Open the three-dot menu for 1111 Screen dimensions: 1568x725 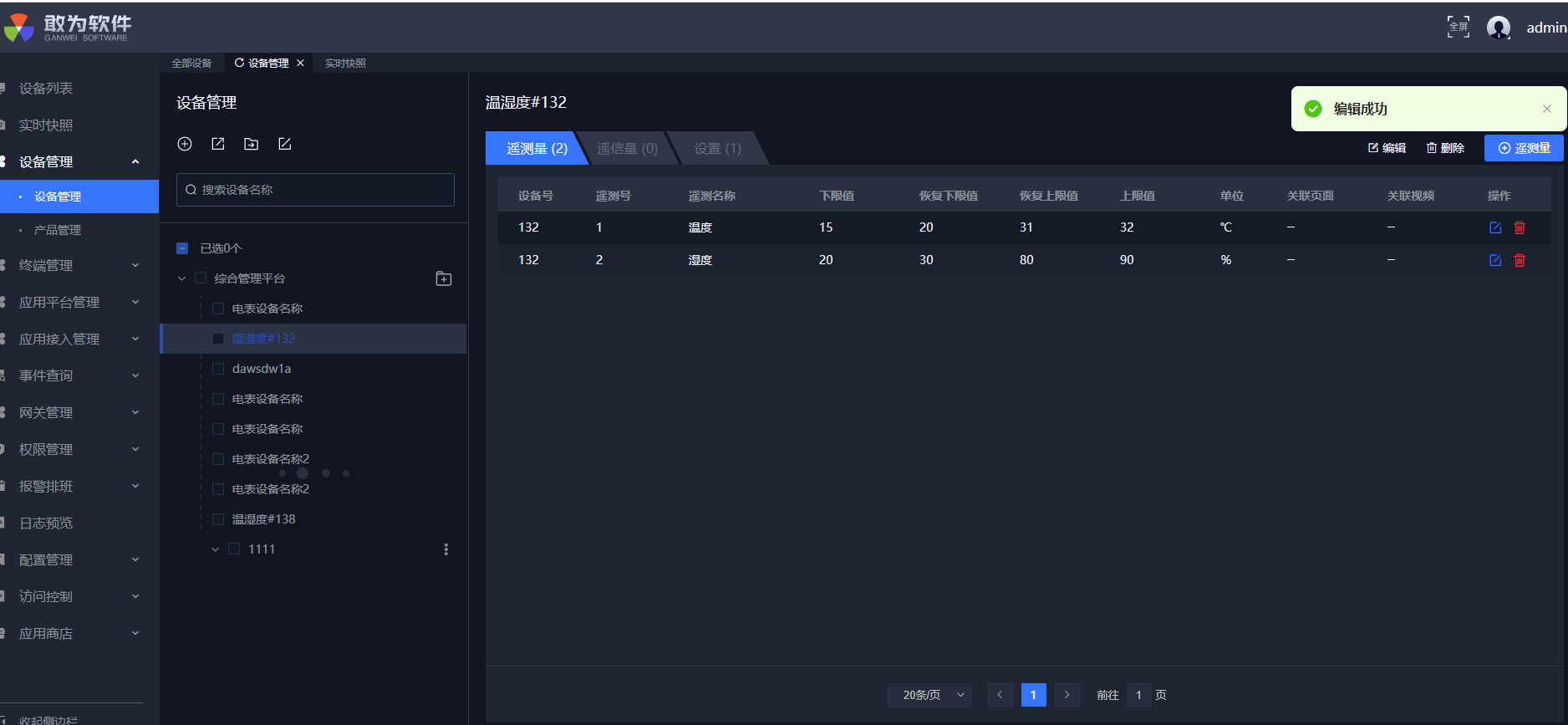[x=445, y=549]
